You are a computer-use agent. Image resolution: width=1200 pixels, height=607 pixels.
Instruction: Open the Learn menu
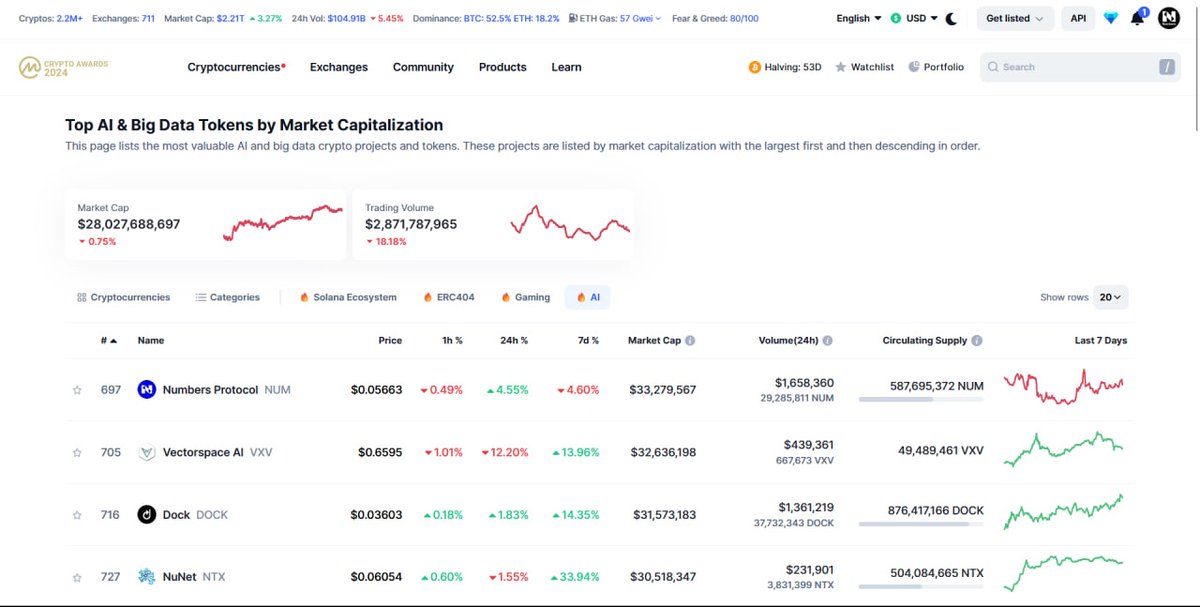click(x=566, y=67)
